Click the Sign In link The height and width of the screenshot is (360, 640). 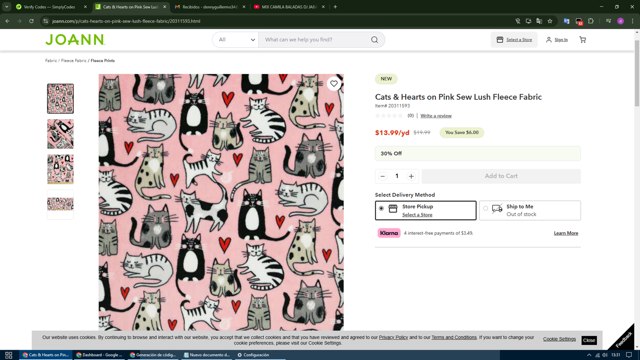tap(561, 40)
